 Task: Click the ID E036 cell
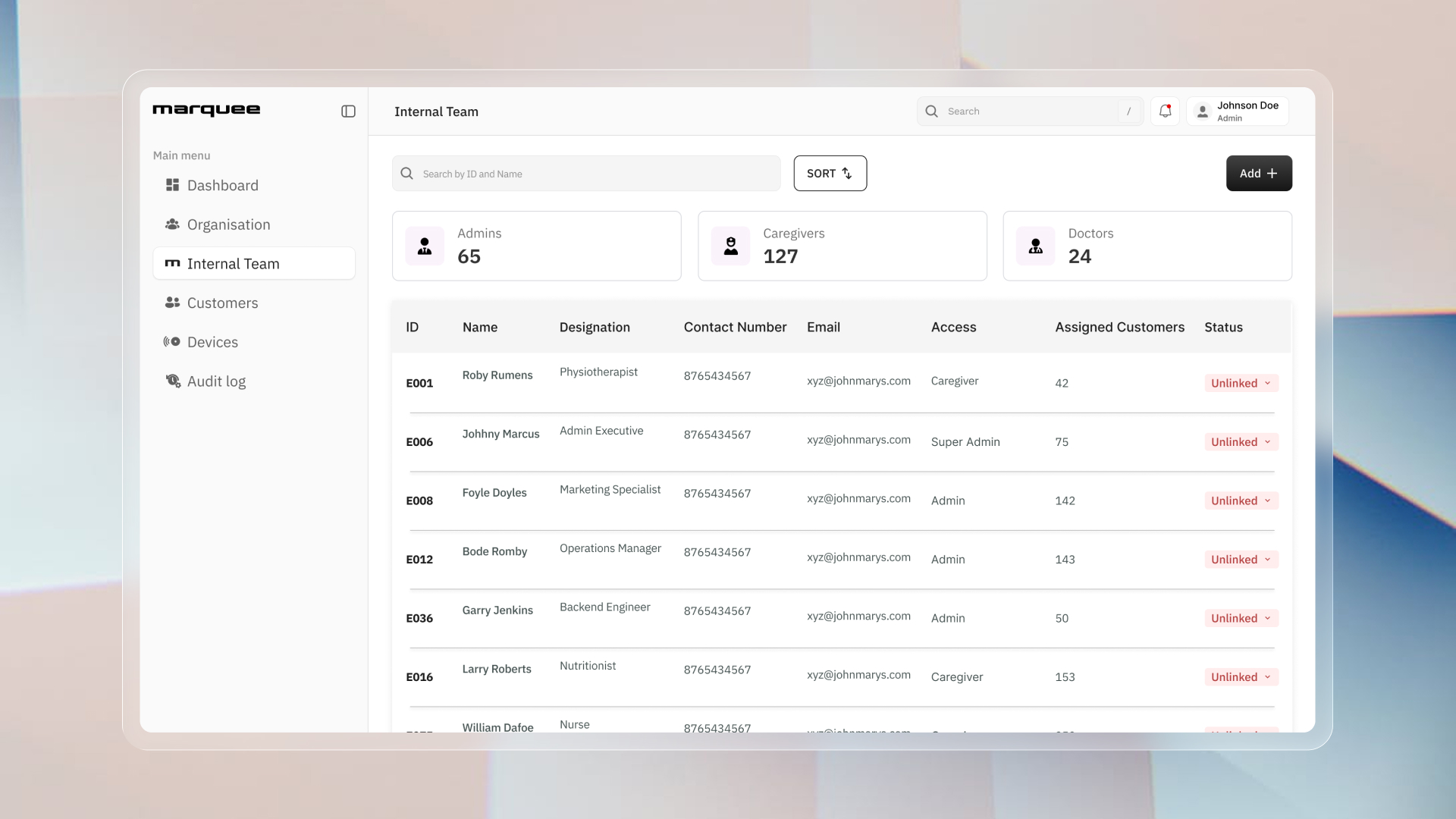click(419, 618)
